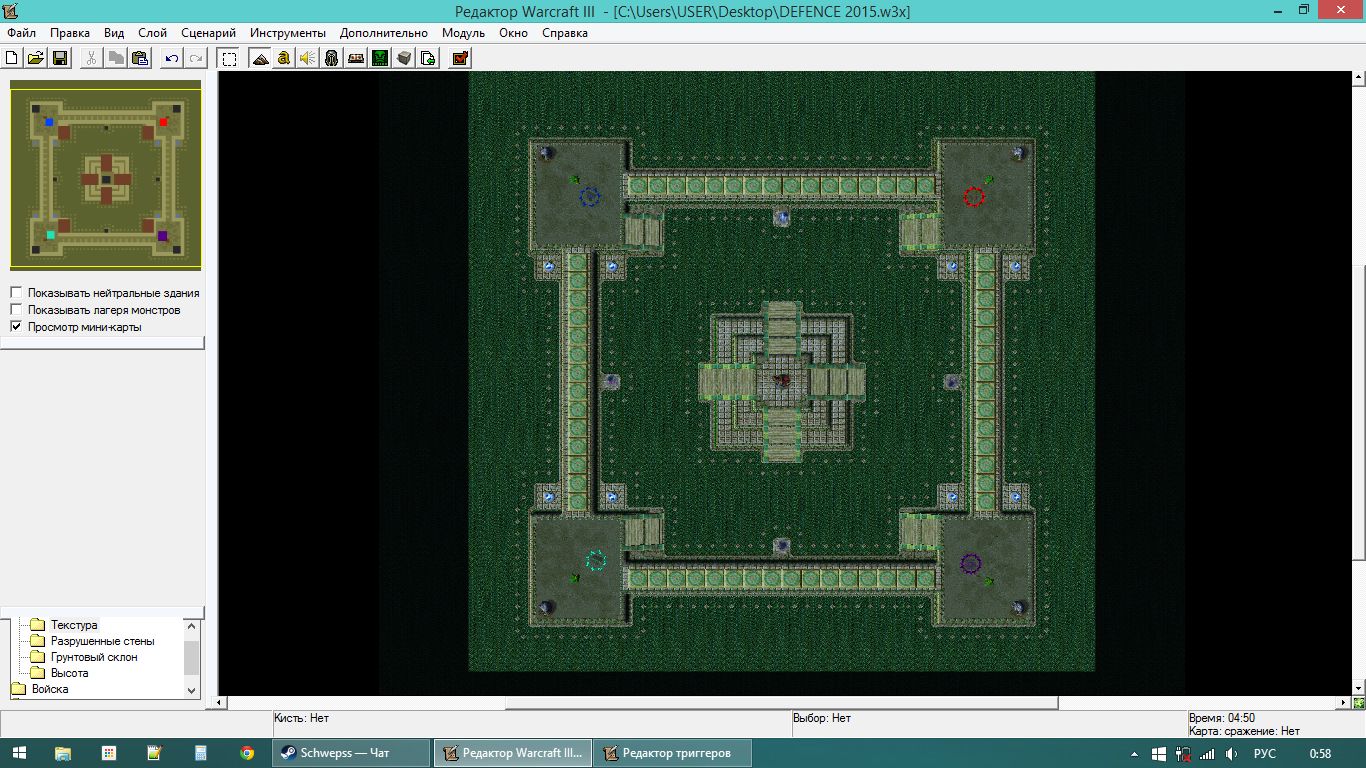Undo the last action
Screen dimensions: 1366x768
pyautogui.click(x=172, y=58)
